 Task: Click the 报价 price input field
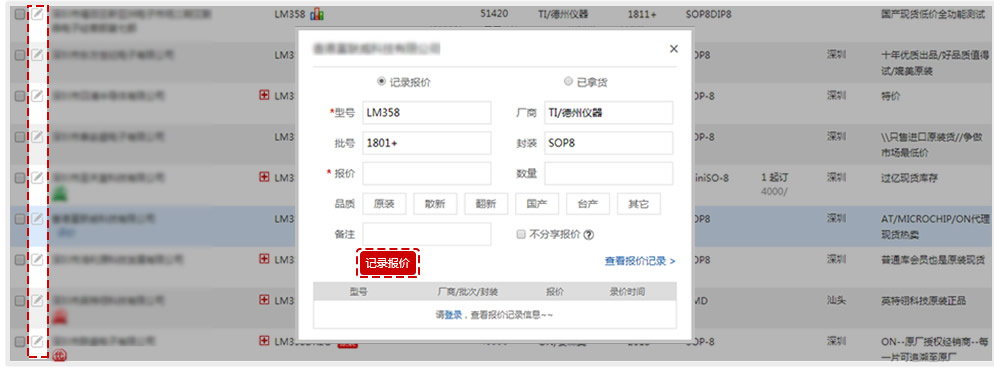[427, 174]
